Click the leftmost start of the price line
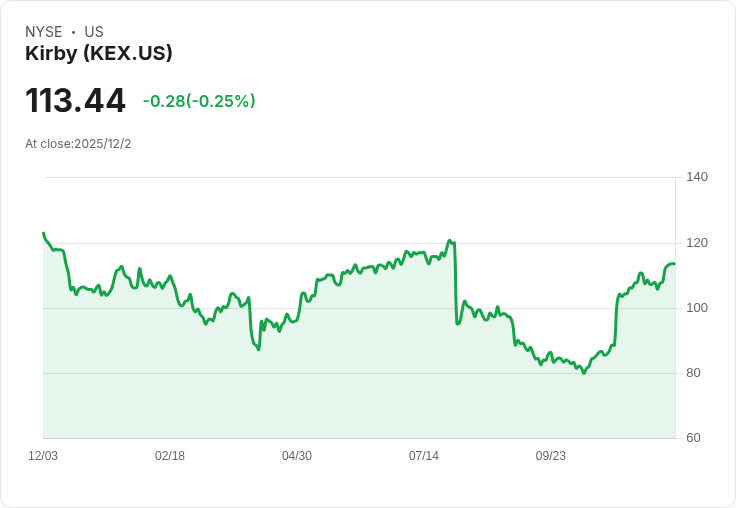 (x=43, y=233)
